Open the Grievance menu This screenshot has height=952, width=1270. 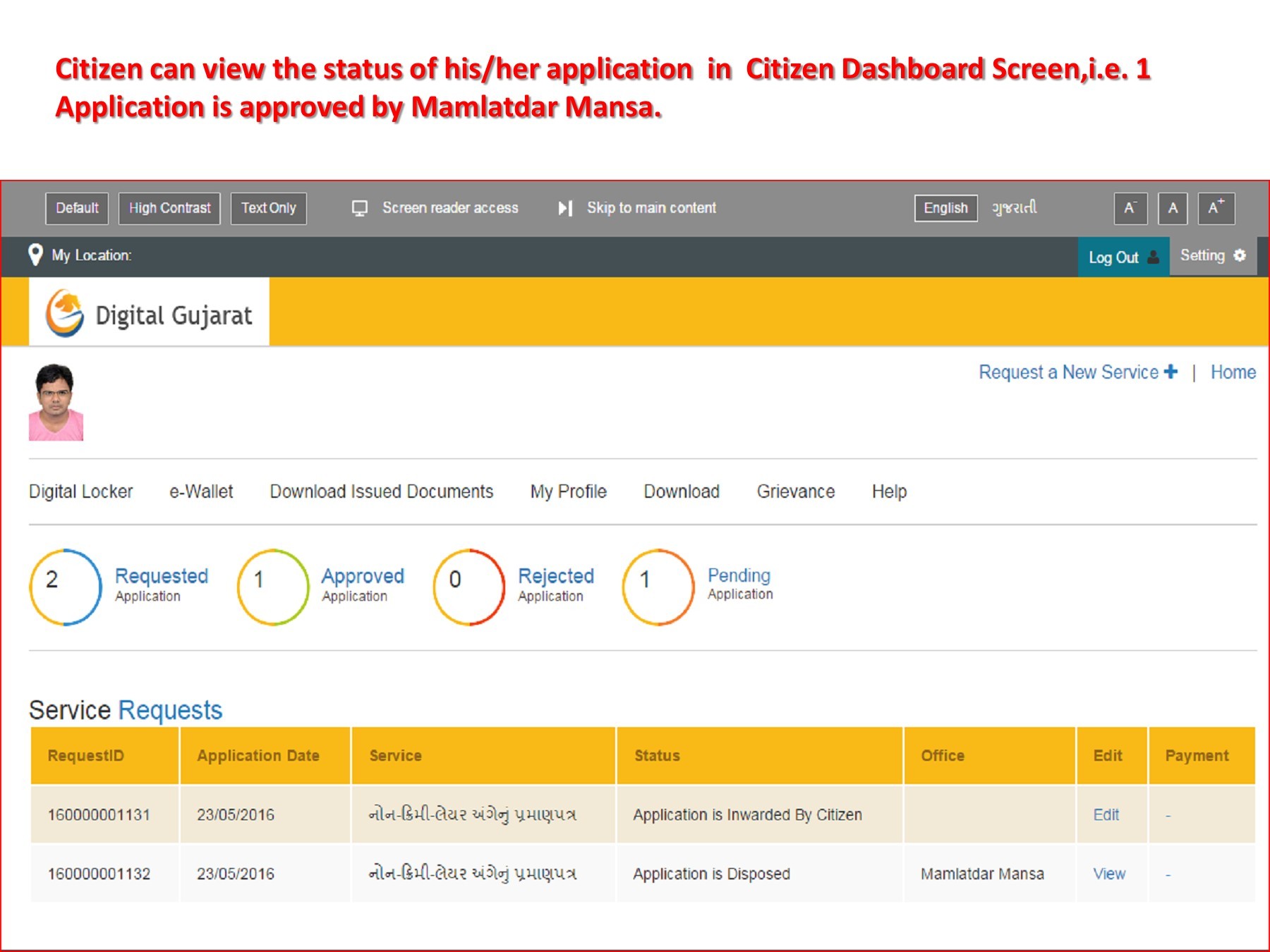point(795,492)
